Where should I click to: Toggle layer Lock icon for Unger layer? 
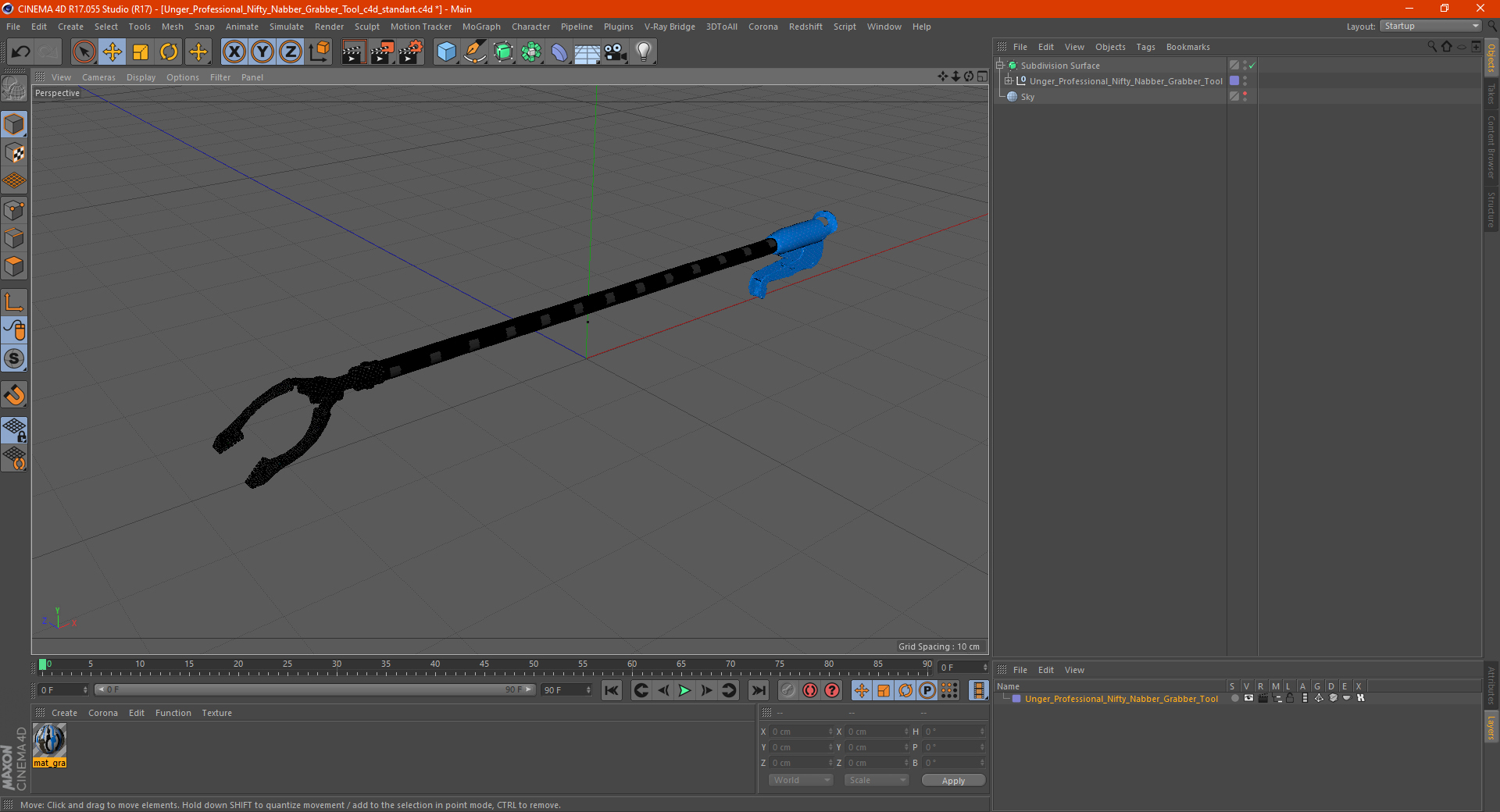tap(1290, 699)
